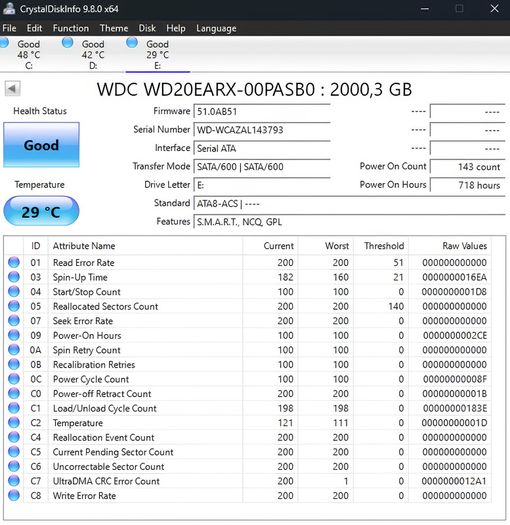
Task: Click the 29 °C temperature button
Action: [x=41, y=211]
